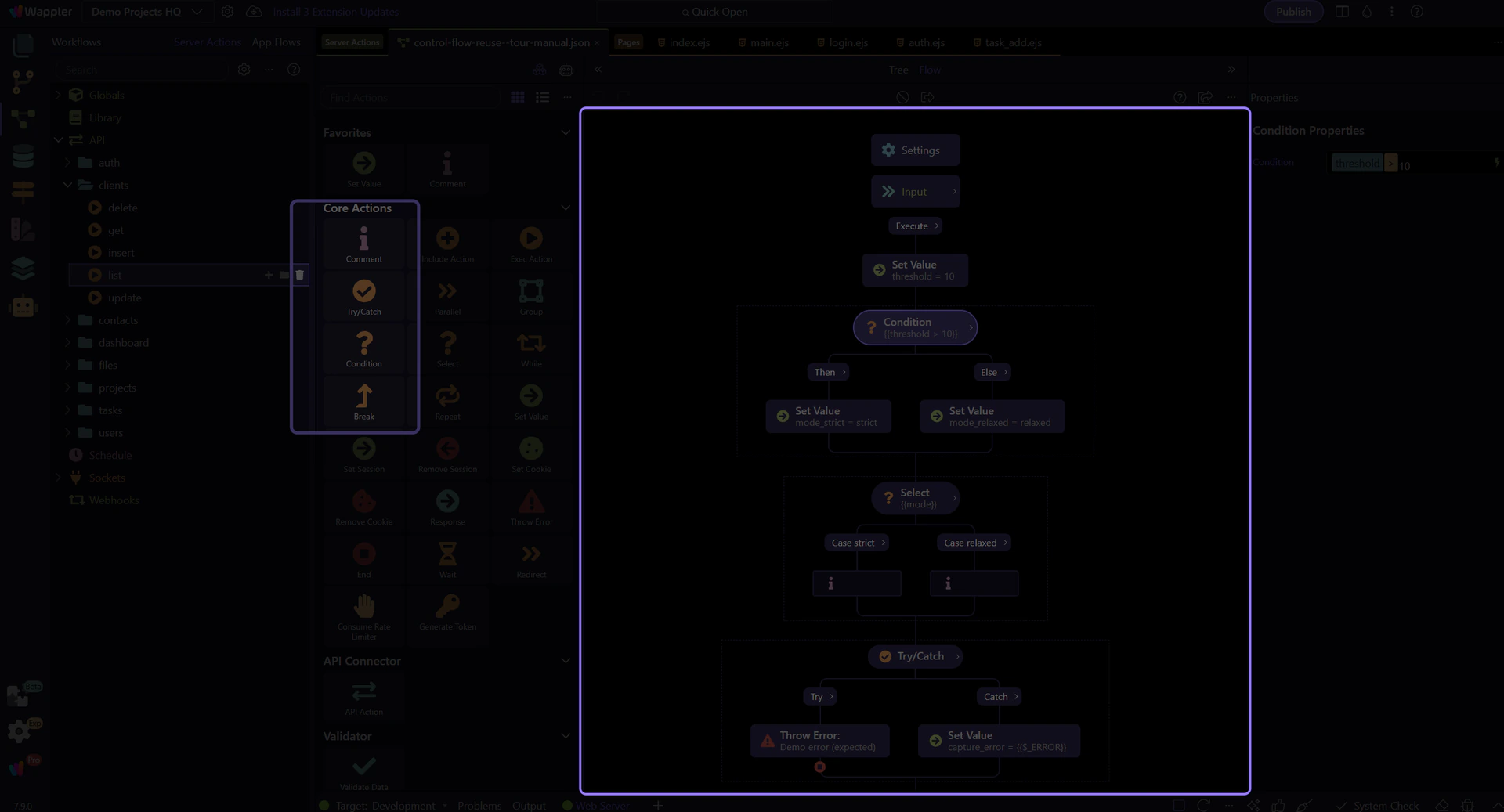The height and width of the screenshot is (812, 1504).
Task: Select the Set Cookie action
Action: [531, 454]
